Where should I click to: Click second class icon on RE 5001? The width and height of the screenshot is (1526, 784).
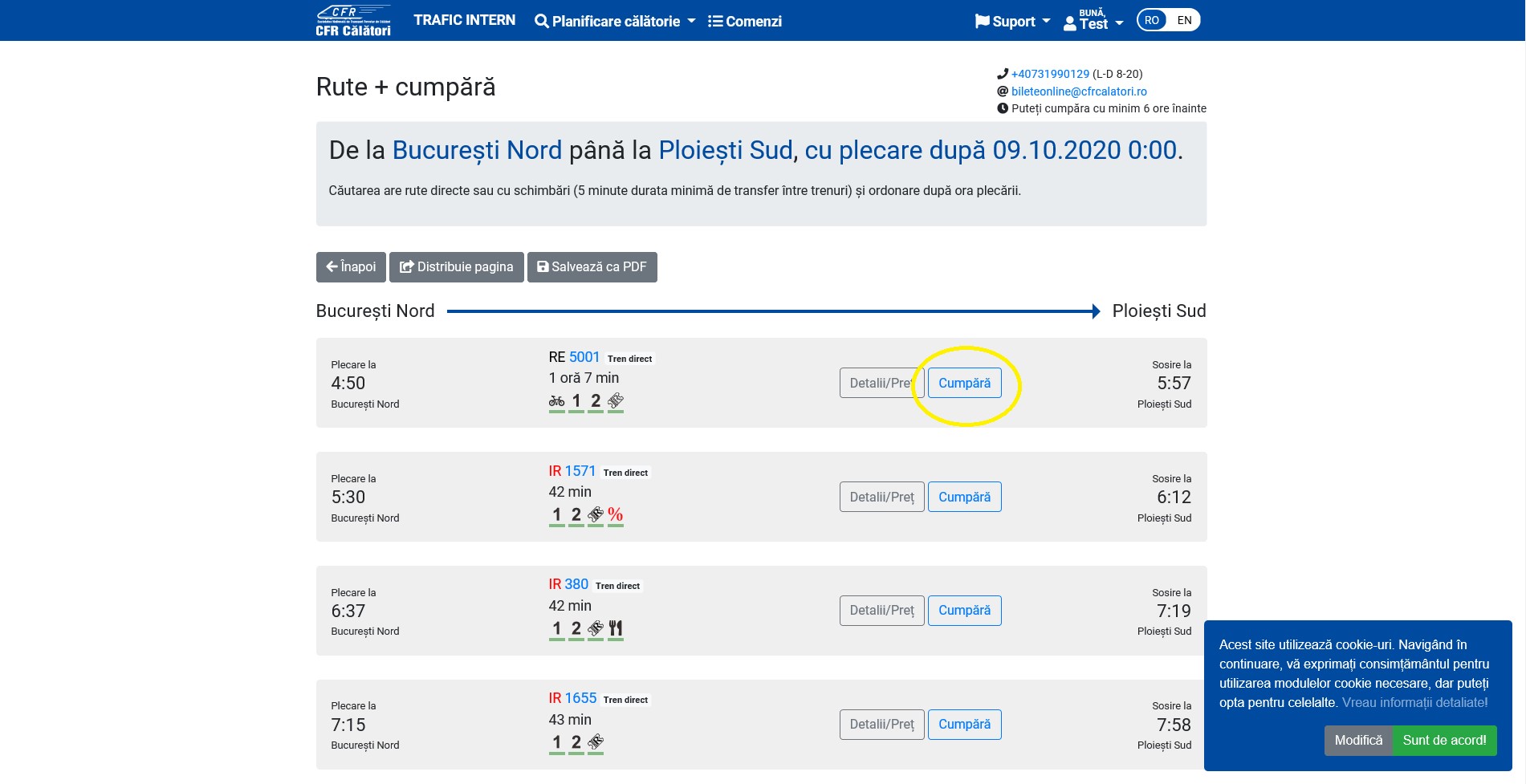596,401
